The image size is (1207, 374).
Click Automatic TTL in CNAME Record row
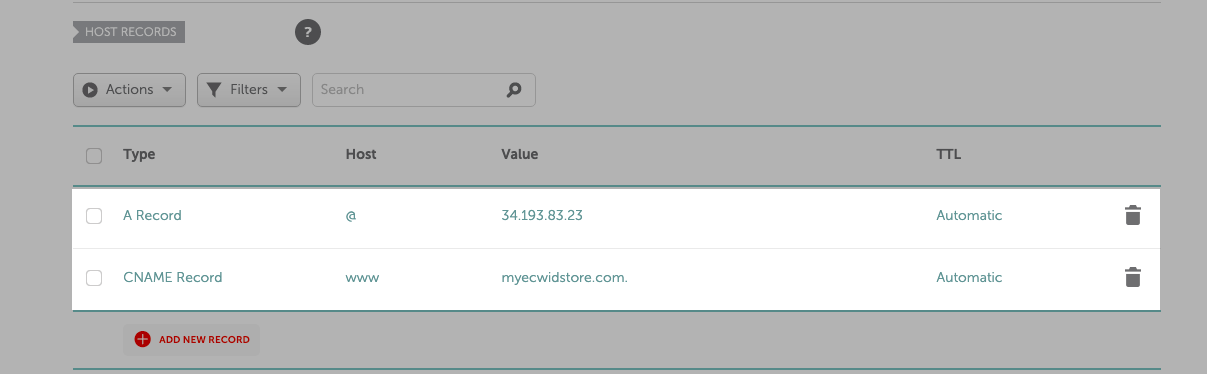pos(969,277)
